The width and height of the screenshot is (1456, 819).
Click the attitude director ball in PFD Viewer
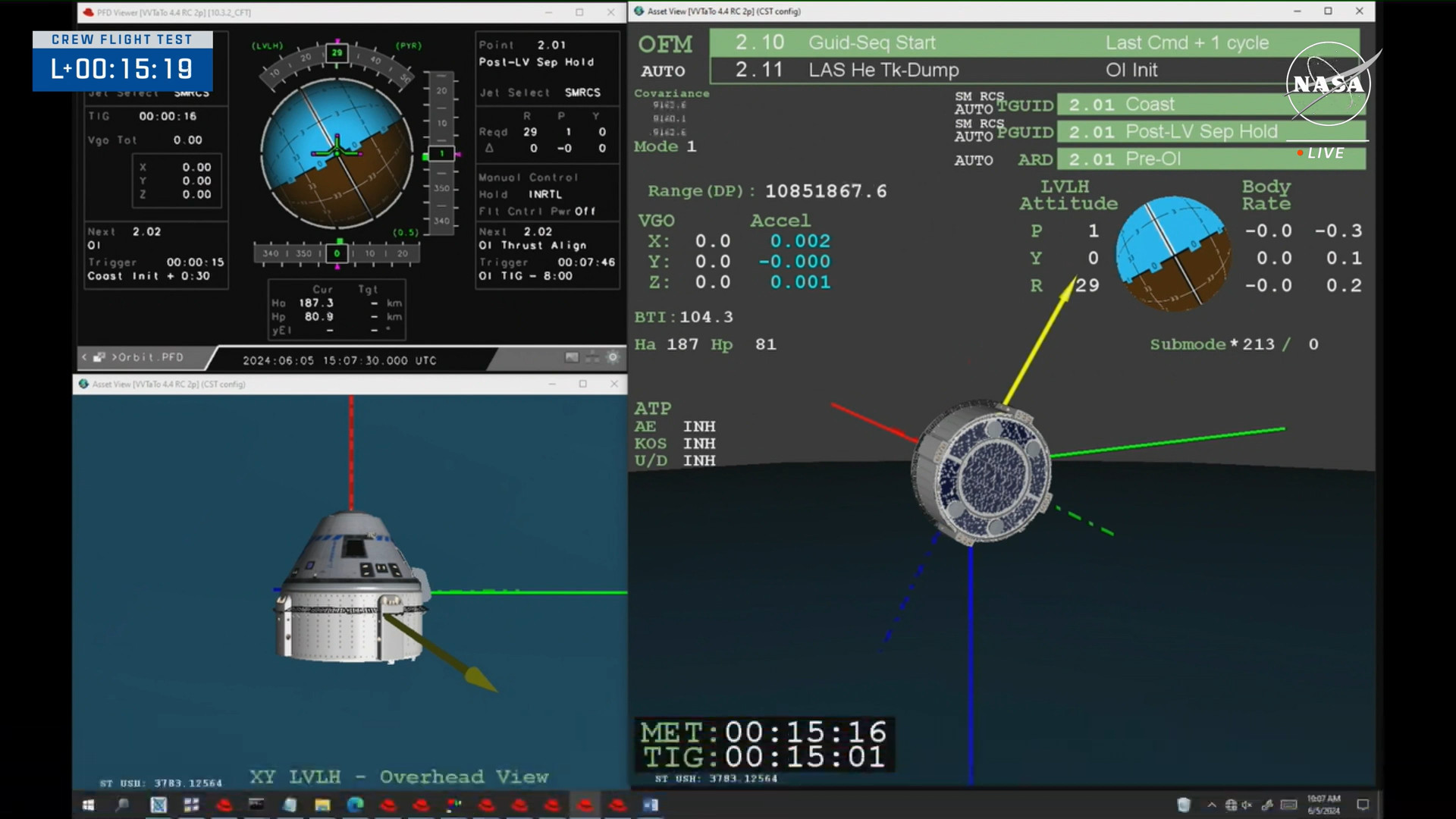point(337,153)
